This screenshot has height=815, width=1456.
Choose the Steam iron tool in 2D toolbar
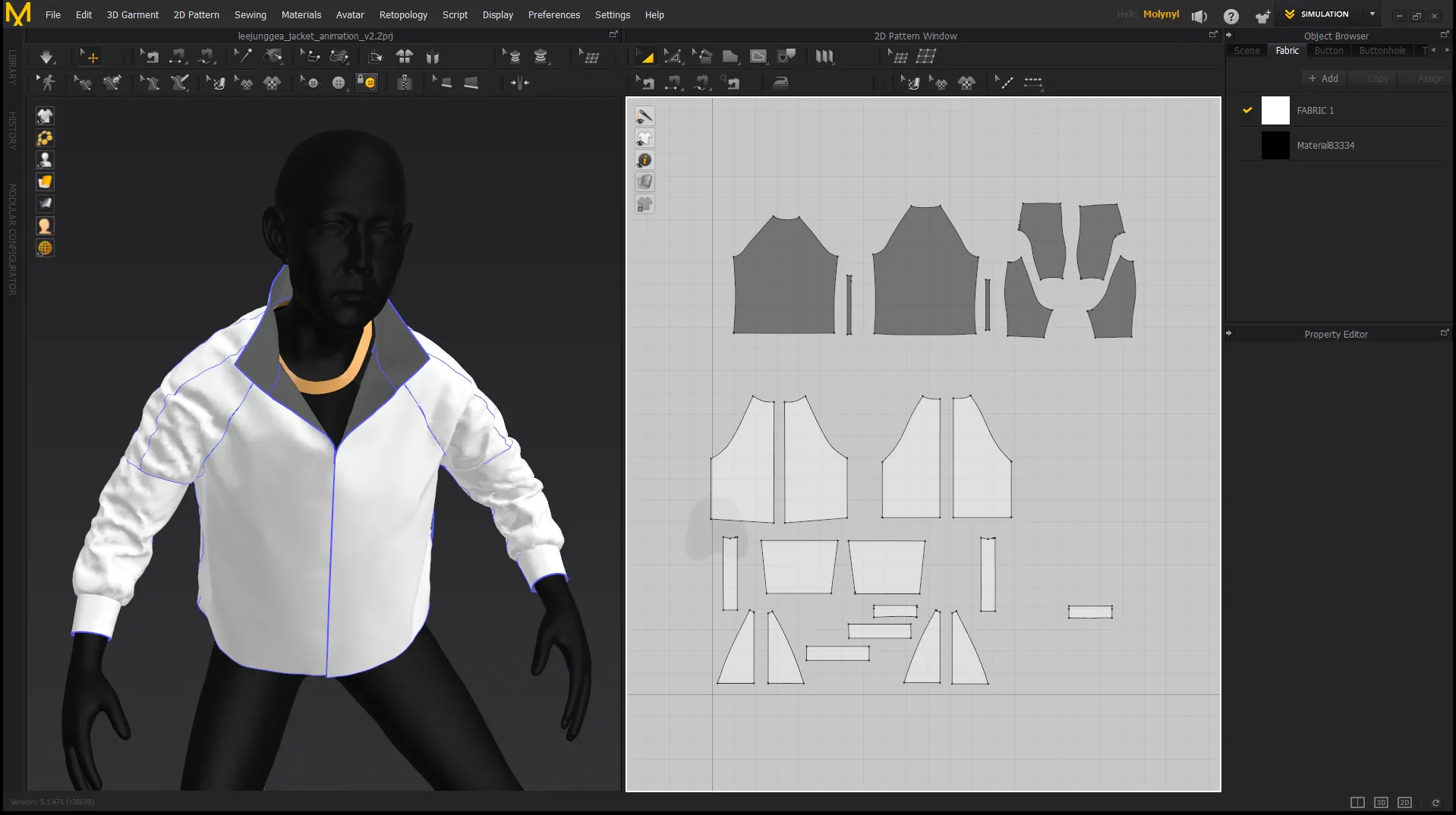[x=780, y=83]
